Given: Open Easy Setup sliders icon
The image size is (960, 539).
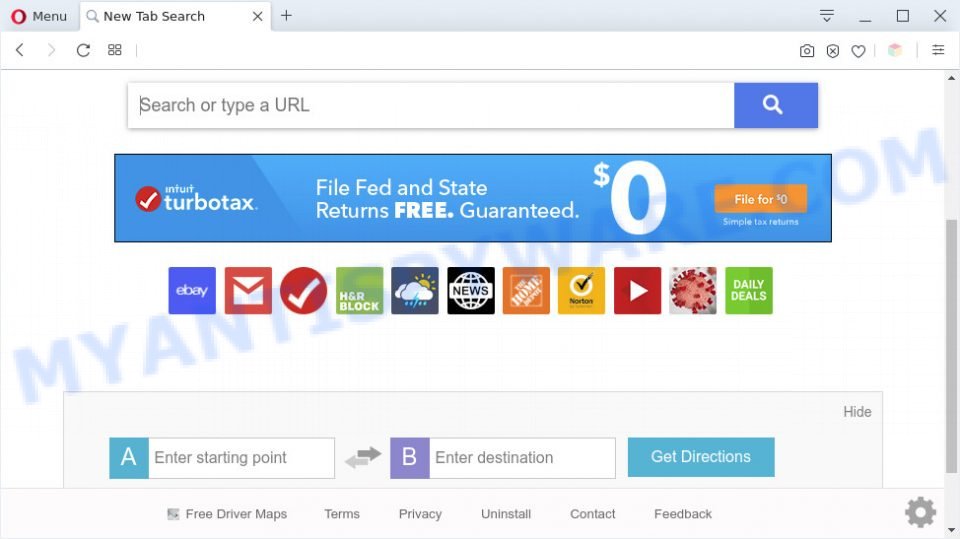Looking at the screenshot, I should point(938,50).
